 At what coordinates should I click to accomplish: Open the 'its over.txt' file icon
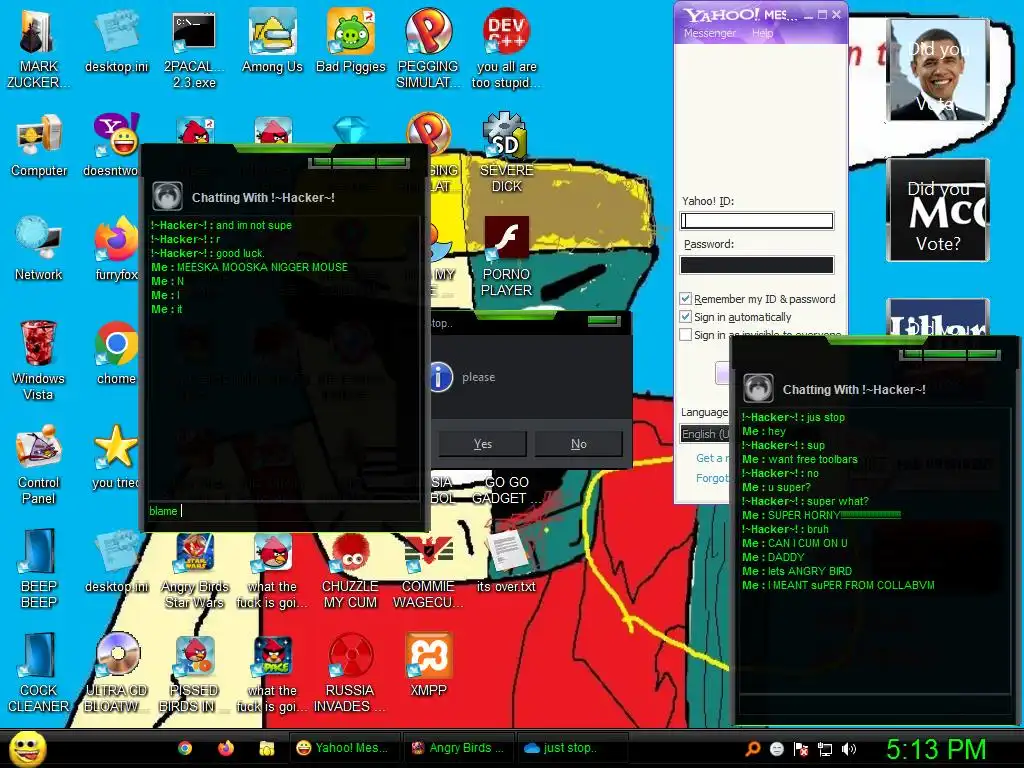(x=506, y=562)
